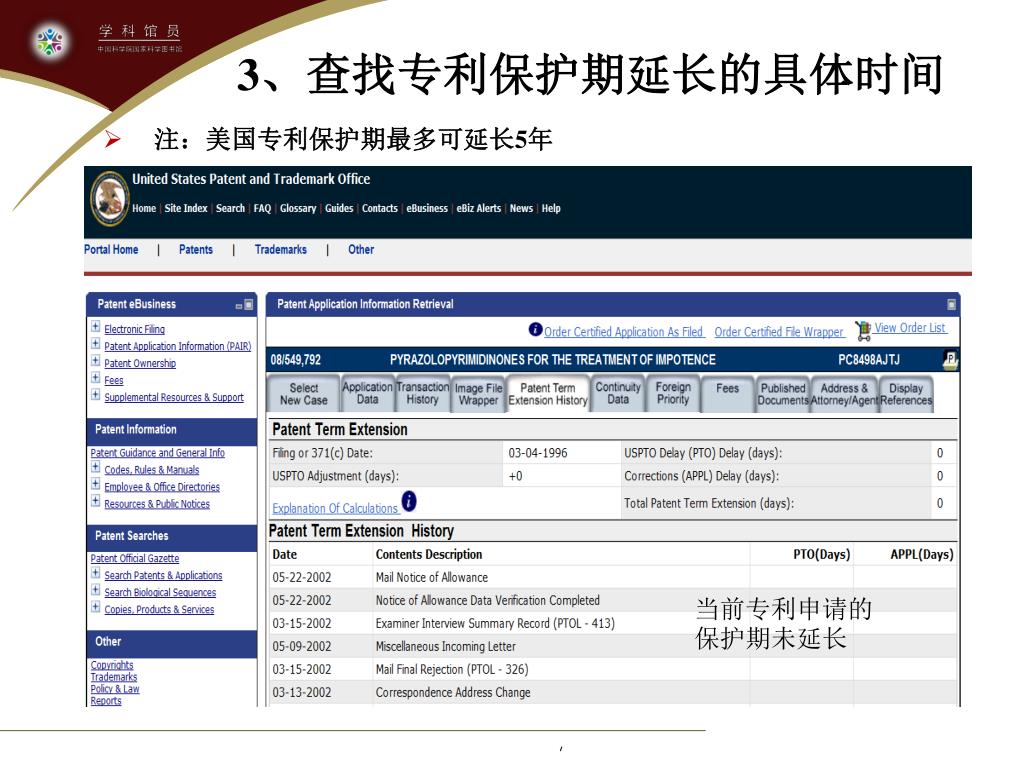The height and width of the screenshot is (768, 1024).
Task: Open the Display References tab
Action: coord(906,394)
